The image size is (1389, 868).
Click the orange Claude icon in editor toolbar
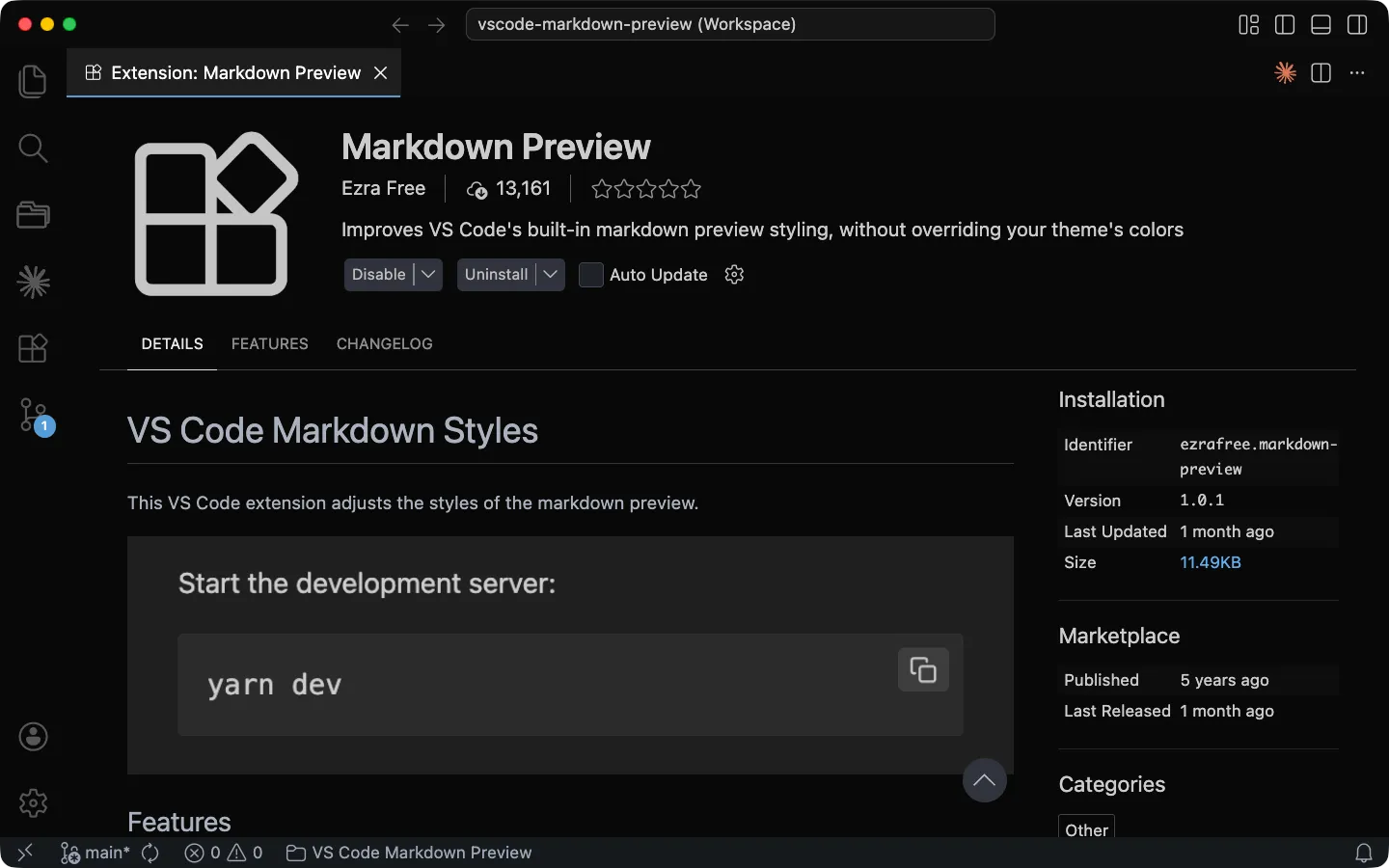click(x=1285, y=73)
